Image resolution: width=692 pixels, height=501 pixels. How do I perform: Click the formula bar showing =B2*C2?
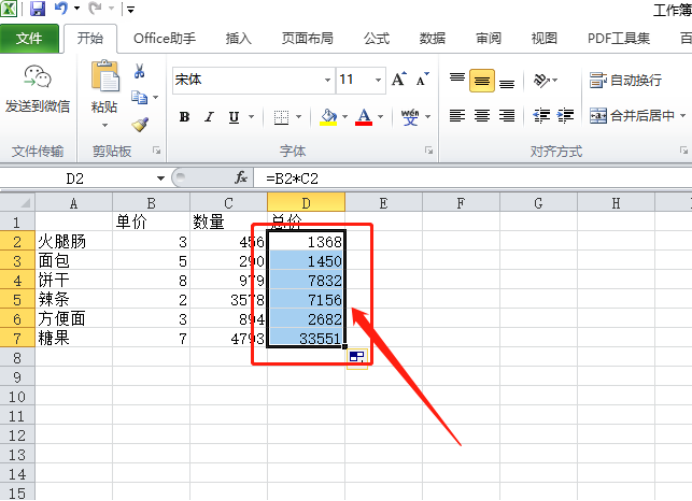pos(472,178)
